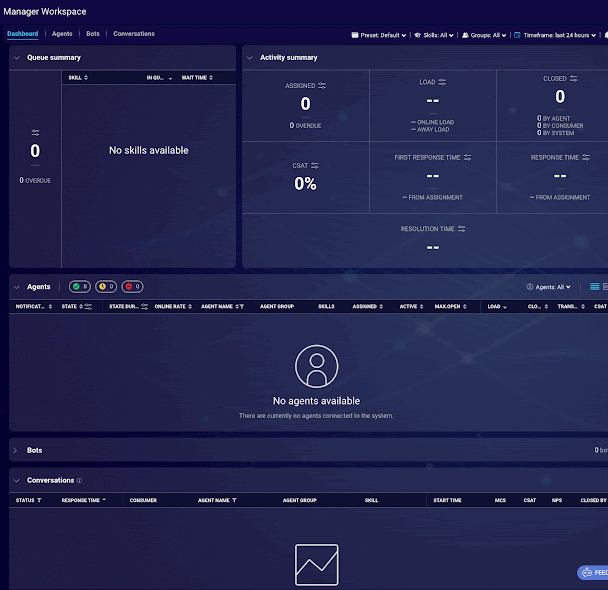
Task: Click the Manager Workspace title
Action: point(45,12)
